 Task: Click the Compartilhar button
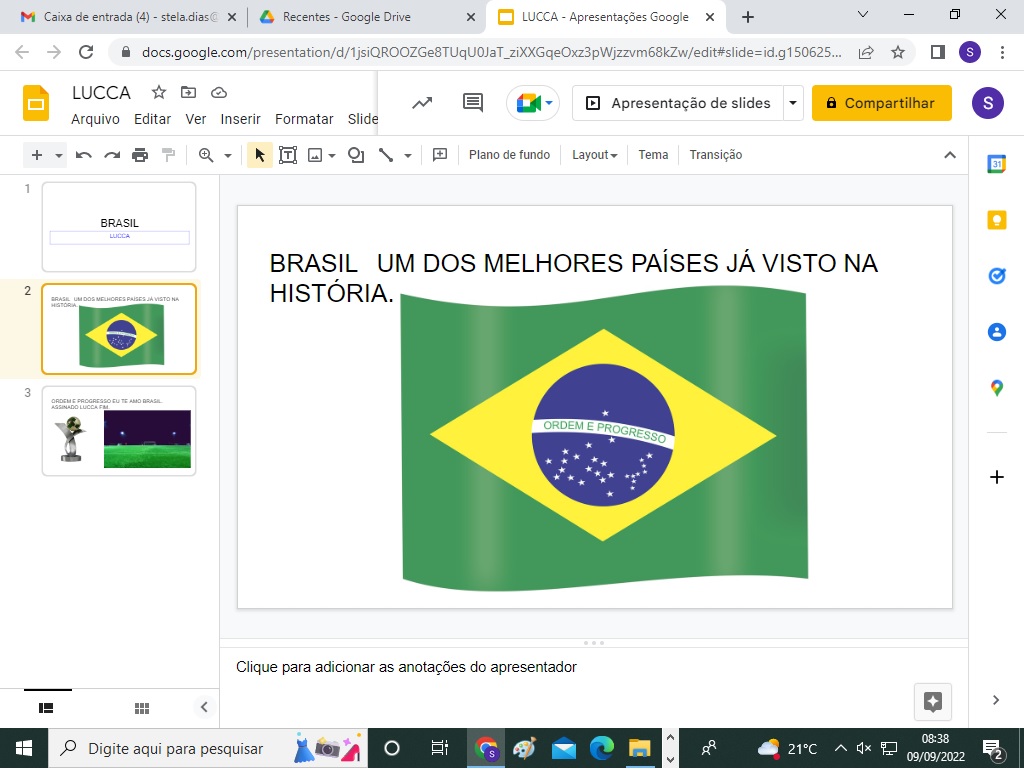point(882,103)
